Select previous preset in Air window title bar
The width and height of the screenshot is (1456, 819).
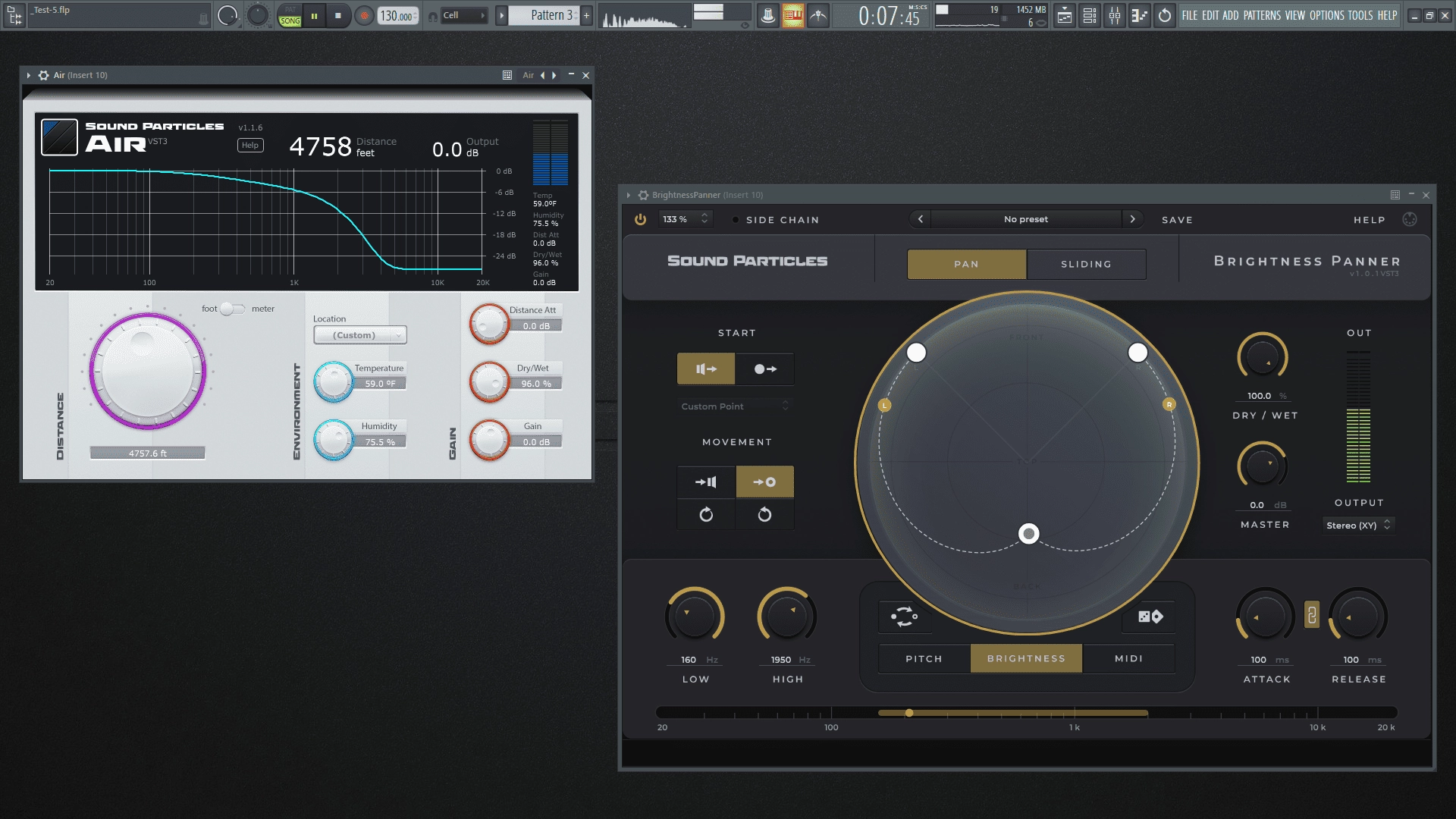(542, 75)
